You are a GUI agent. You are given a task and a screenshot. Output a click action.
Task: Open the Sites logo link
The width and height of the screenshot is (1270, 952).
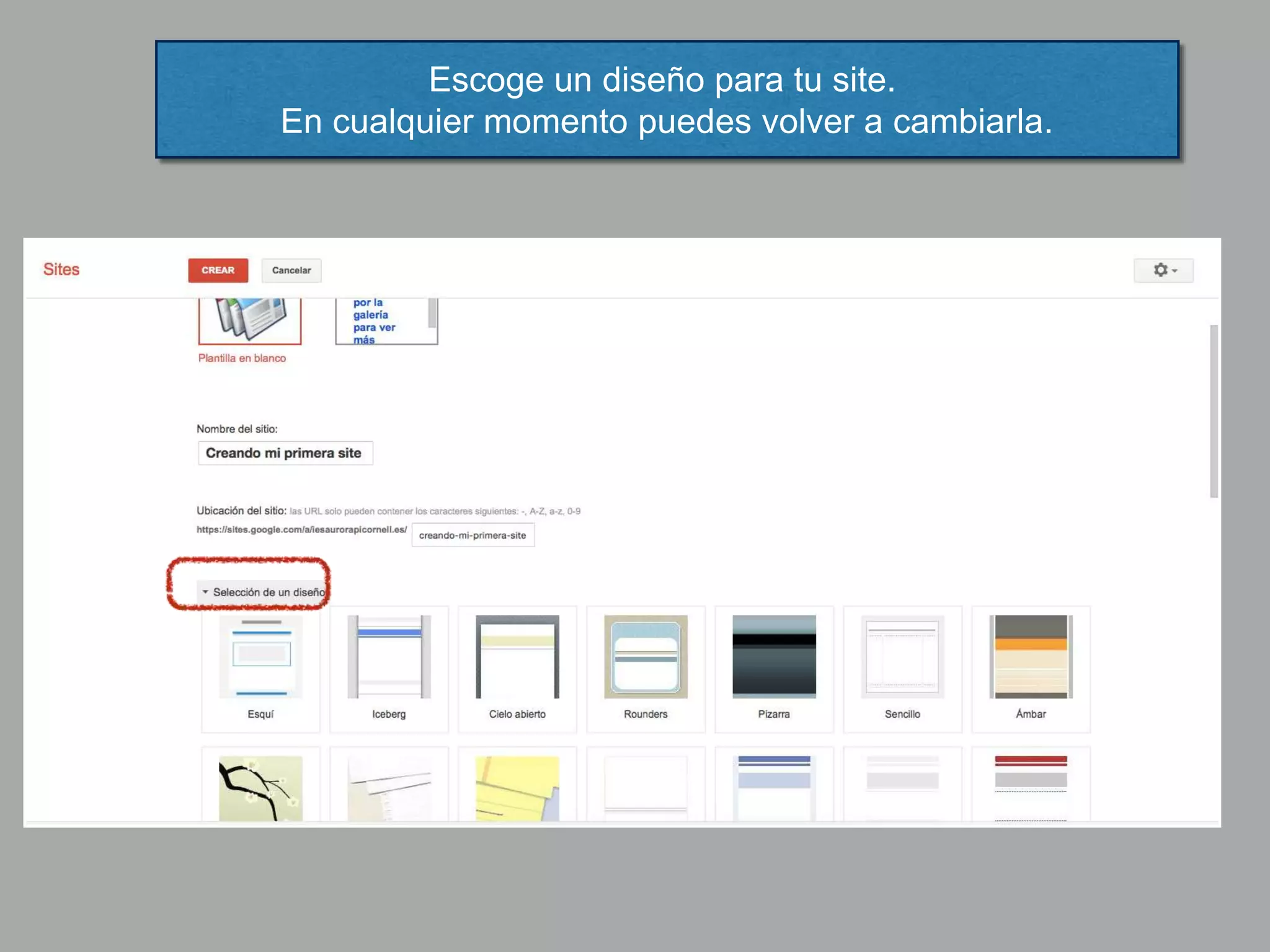coord(61,270)
